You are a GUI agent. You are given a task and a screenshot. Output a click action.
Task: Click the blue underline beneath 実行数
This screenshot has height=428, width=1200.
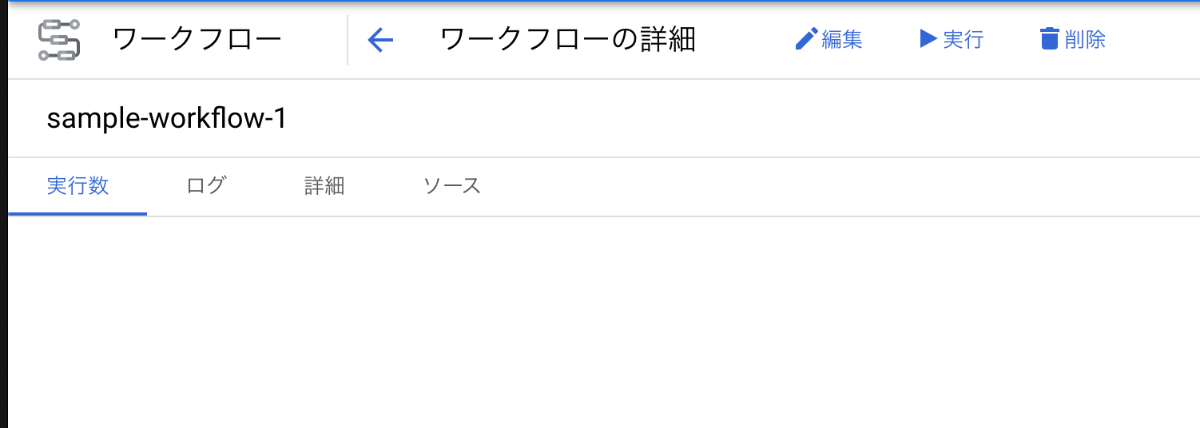pyautogui.click(x=78, y=213)
